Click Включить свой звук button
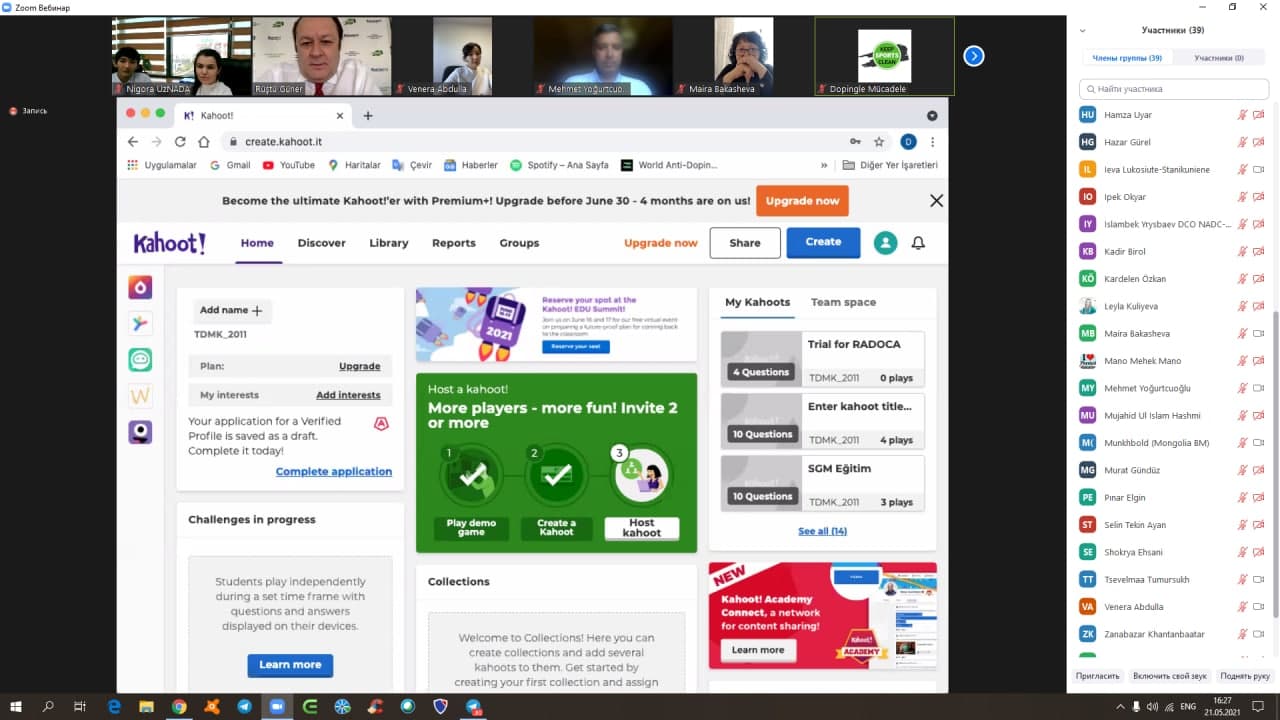Screen dimensions: 1280x720 [1170, 676]
